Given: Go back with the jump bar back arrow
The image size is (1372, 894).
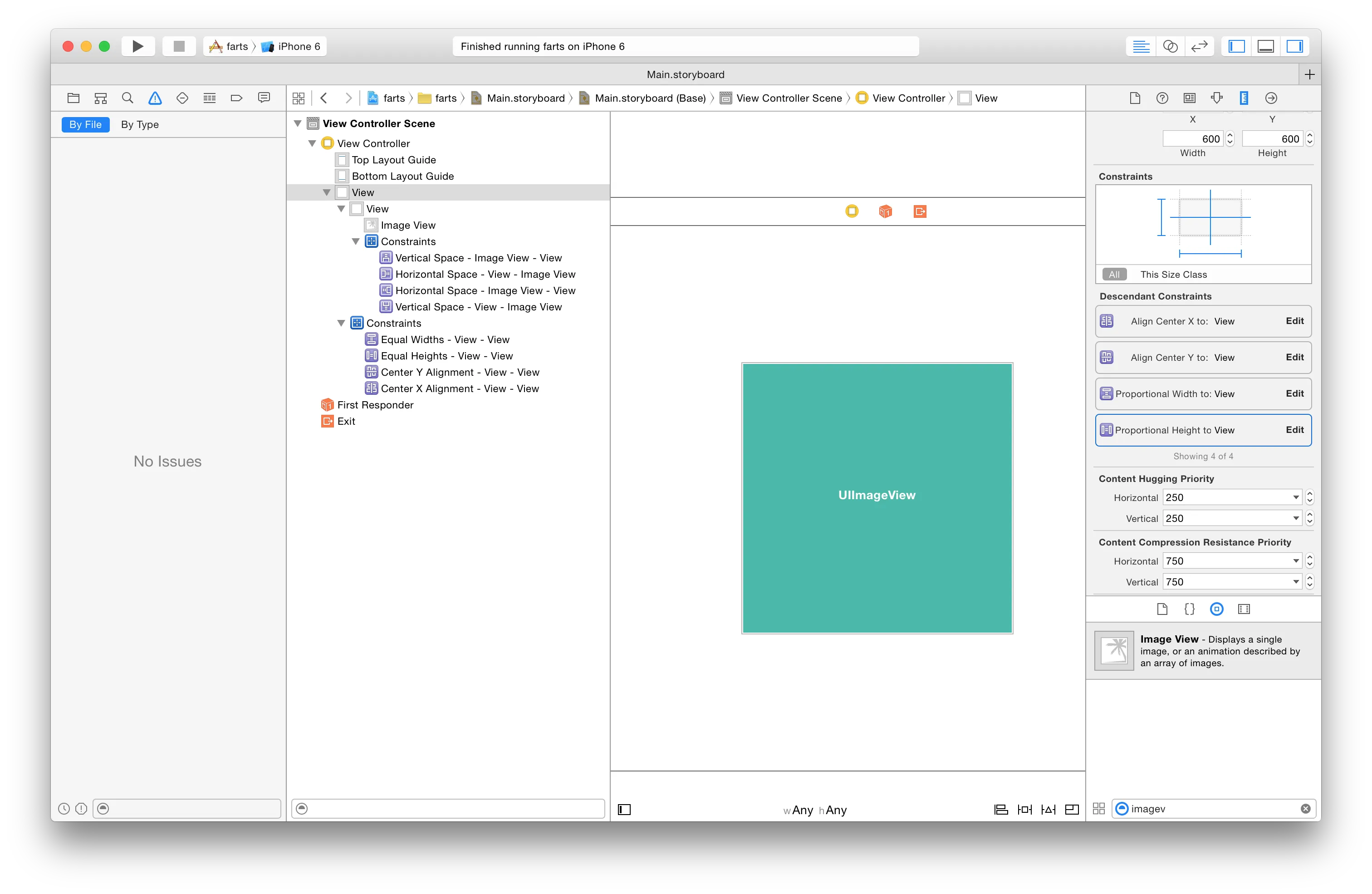Looking at the screenshot, I should pos(324,98).
